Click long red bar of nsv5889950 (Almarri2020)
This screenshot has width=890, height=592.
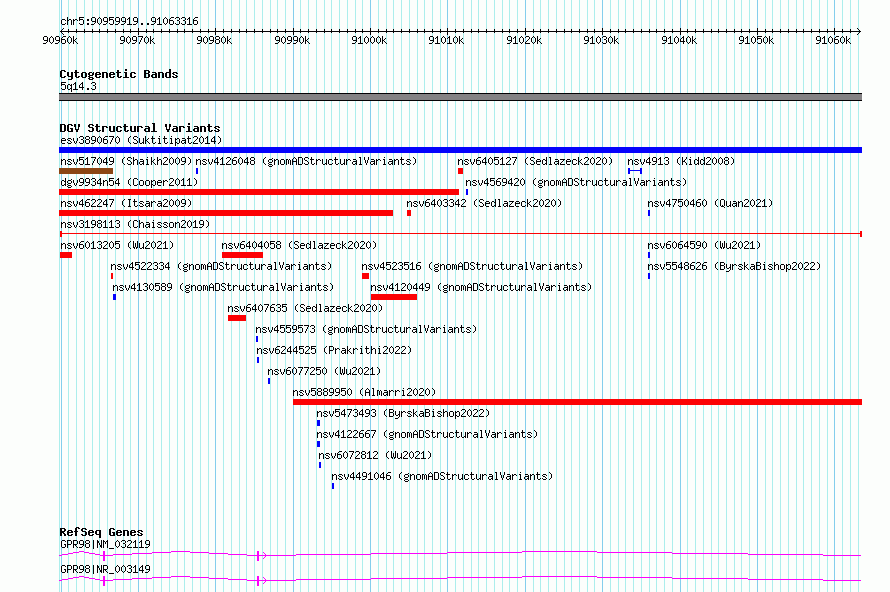tap(577, 402)
